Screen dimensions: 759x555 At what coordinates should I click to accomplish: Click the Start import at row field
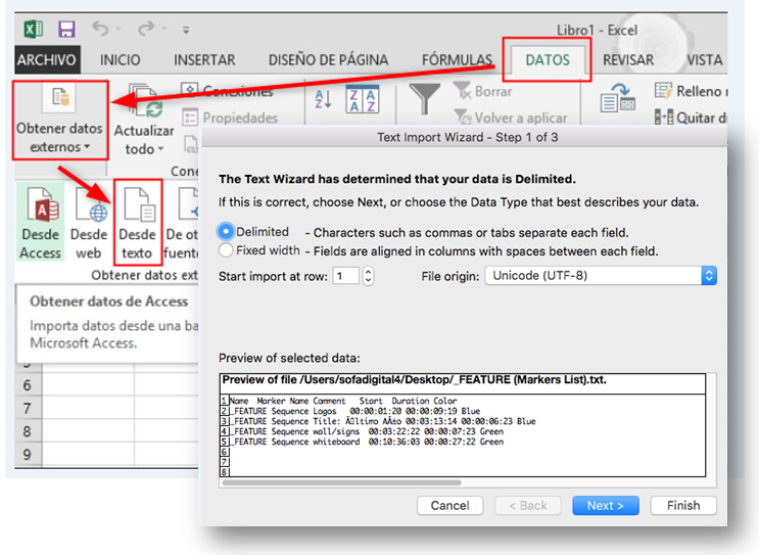click(346, 275)
